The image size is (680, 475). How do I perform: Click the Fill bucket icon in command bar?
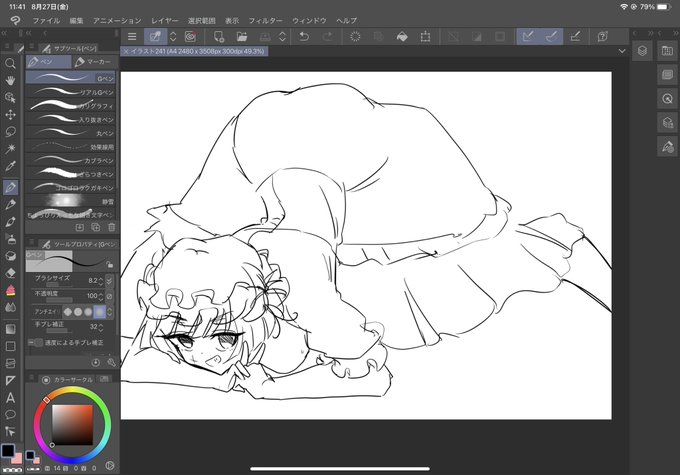click(402, 37)
